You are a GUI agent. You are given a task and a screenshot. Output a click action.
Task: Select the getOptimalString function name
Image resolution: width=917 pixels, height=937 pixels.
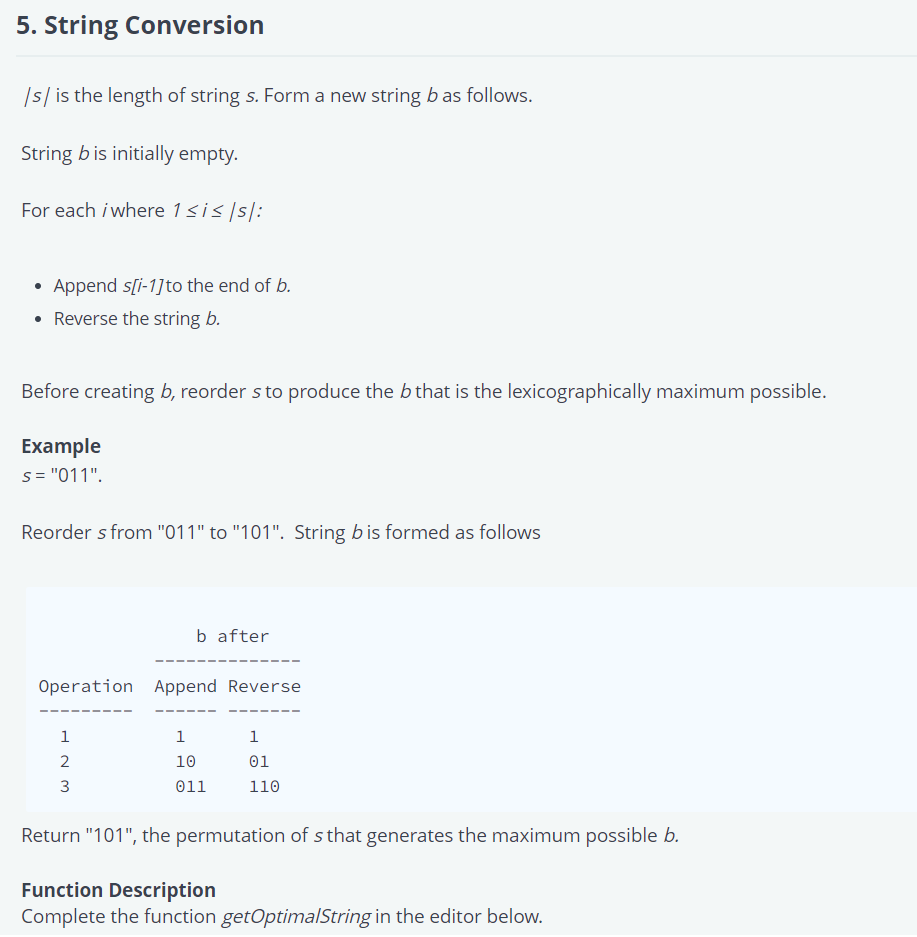pos(296,916)
